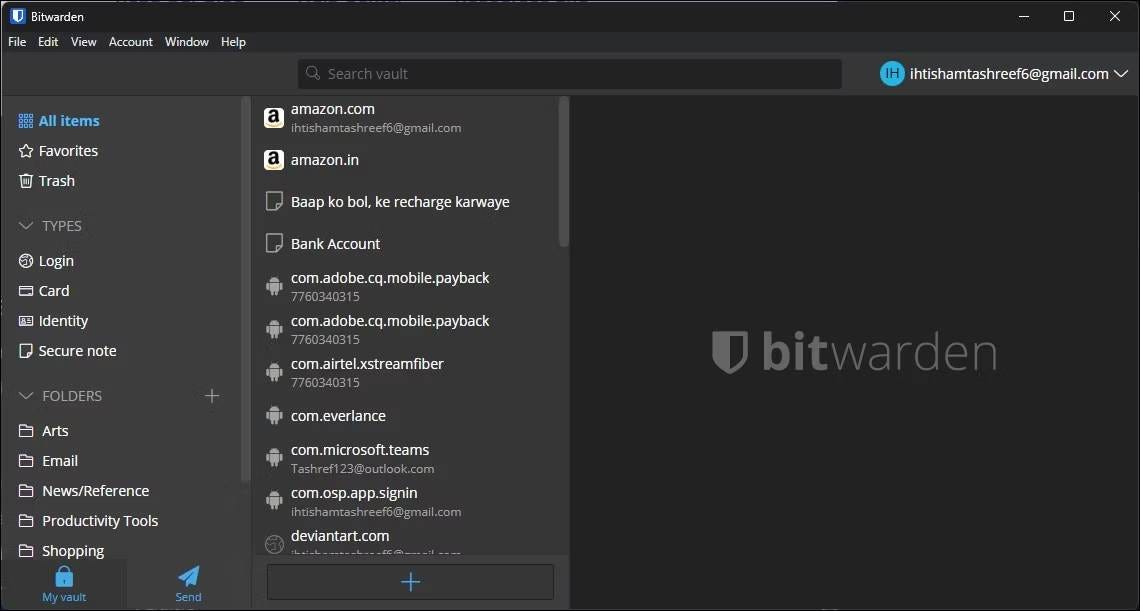Click the add item plus button

point(410,582)
